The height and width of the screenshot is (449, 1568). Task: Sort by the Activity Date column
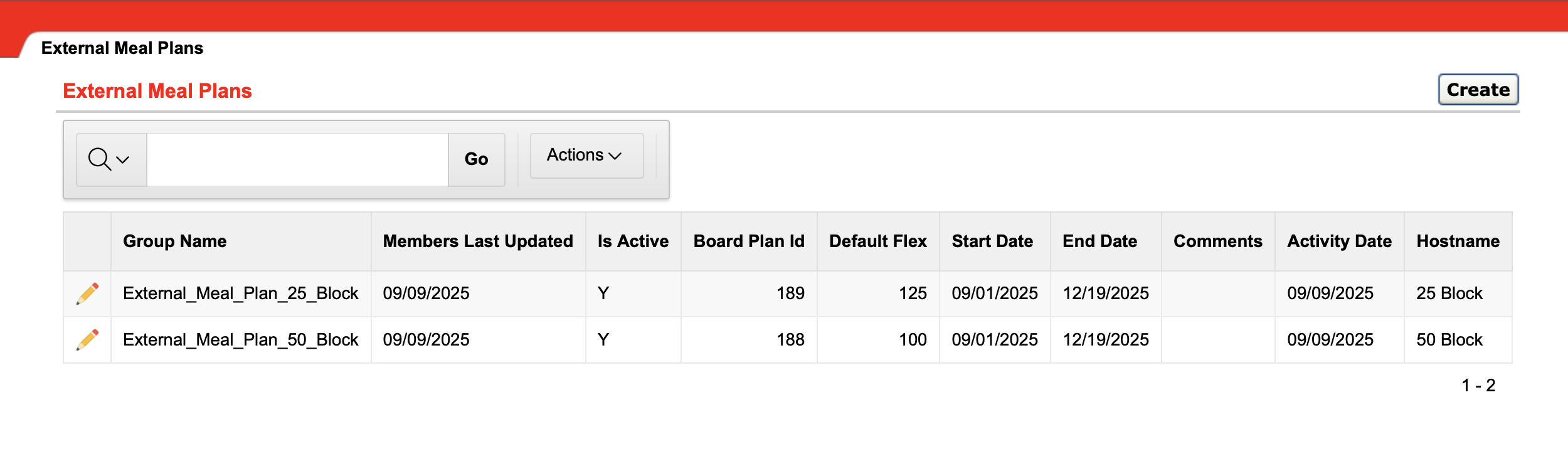(x=1339, y=241)
